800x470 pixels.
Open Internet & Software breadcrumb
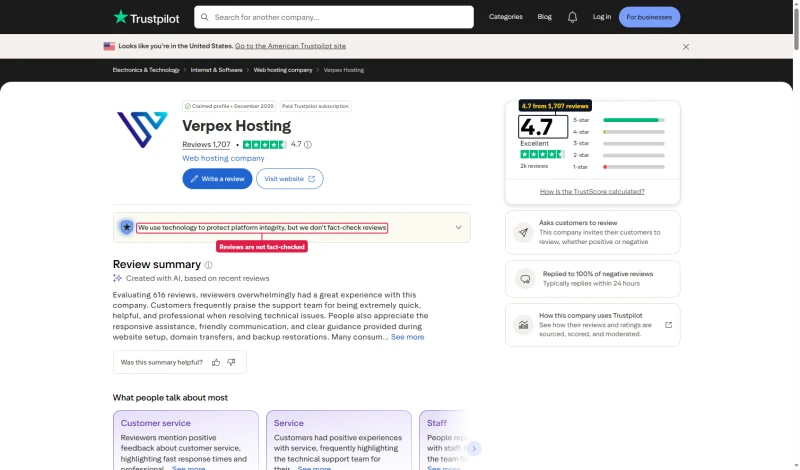click(216, 70)
